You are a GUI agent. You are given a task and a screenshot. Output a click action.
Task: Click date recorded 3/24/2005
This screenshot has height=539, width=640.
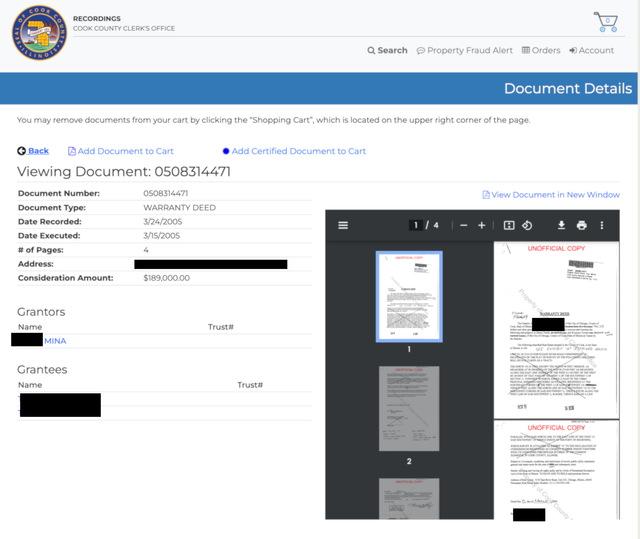click(162, 222)
